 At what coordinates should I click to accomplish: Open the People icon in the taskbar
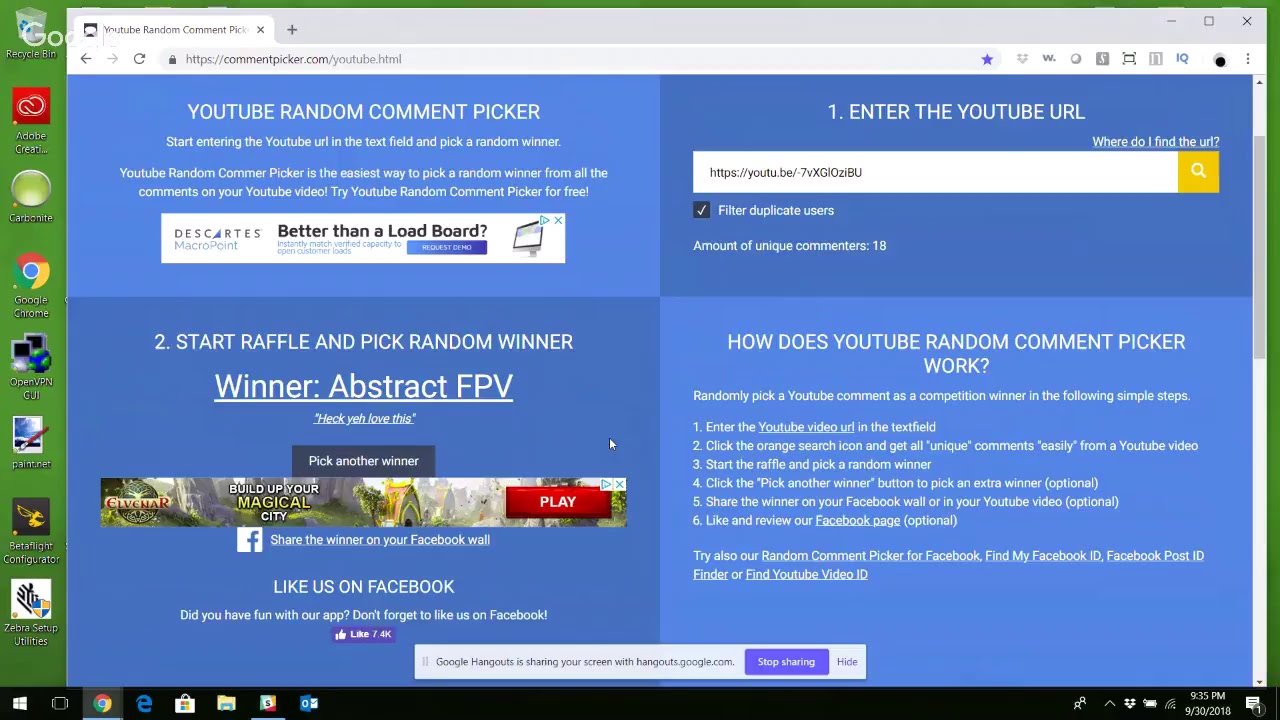tap(1080, 704)
